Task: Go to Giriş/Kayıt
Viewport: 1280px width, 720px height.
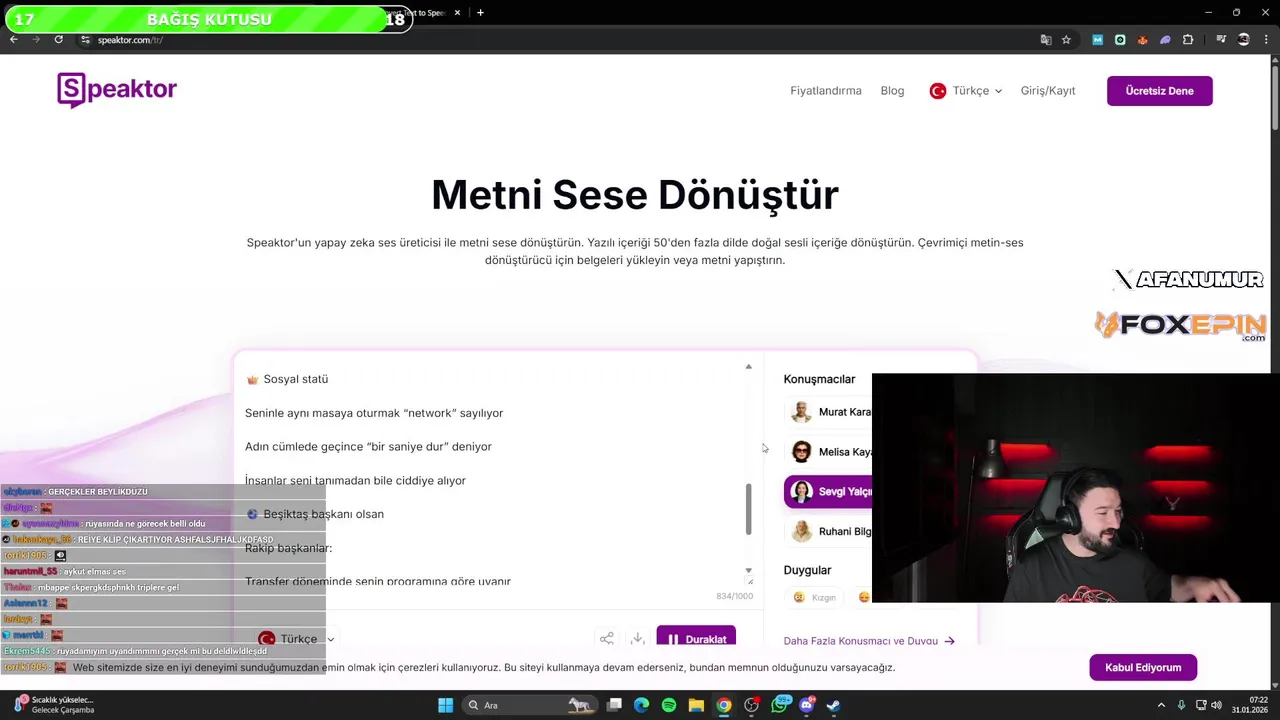Action: pyautogui.click(x=1048, y=91)
